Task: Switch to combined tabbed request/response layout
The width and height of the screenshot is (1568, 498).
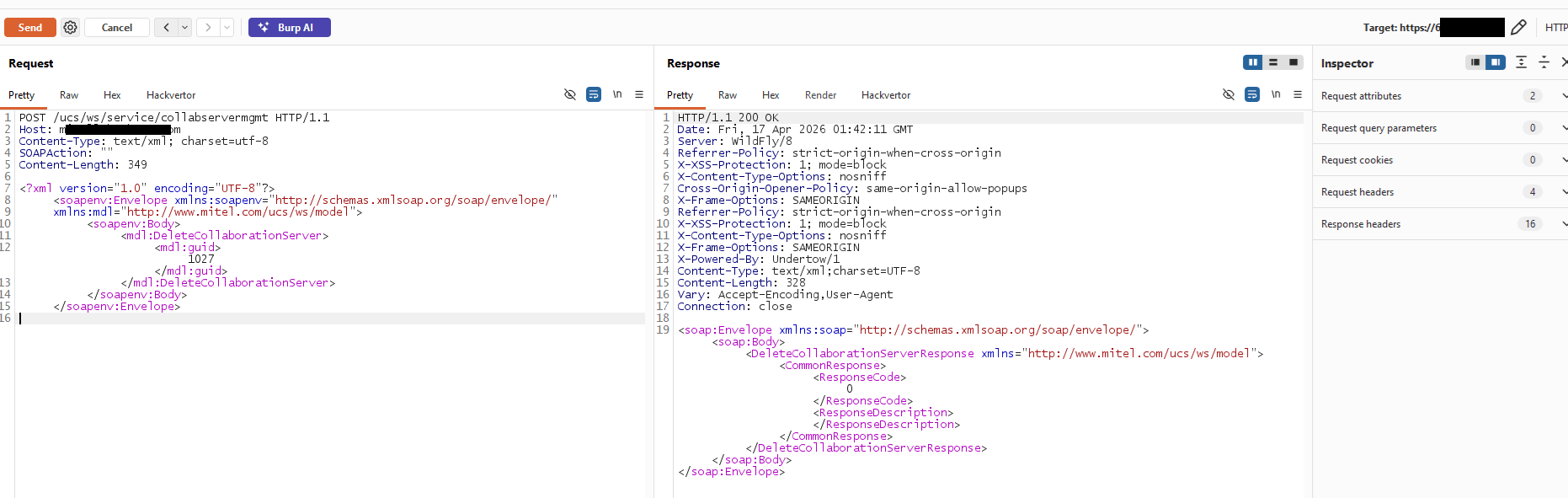Action: pos(1293,62)
